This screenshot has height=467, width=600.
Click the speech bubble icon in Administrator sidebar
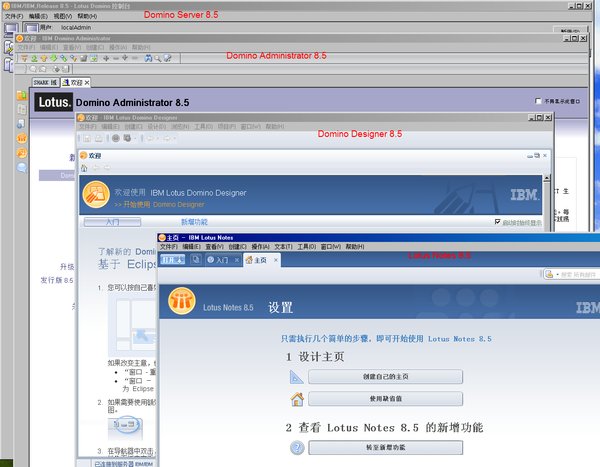[22, 167]
